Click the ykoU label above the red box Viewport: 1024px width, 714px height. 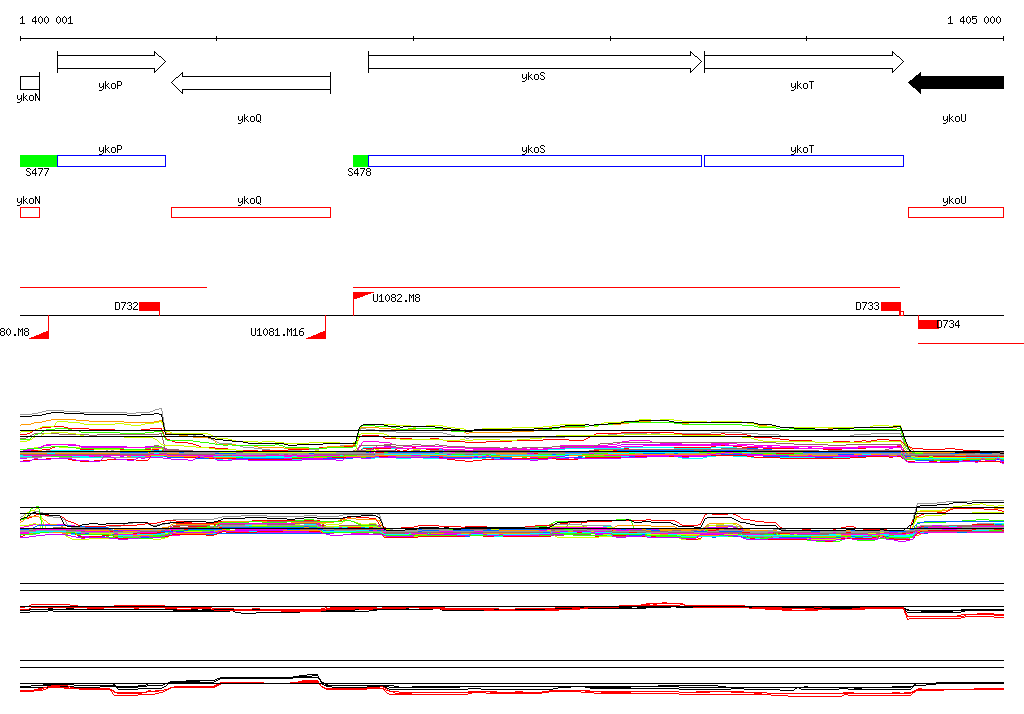pos(954,201)
